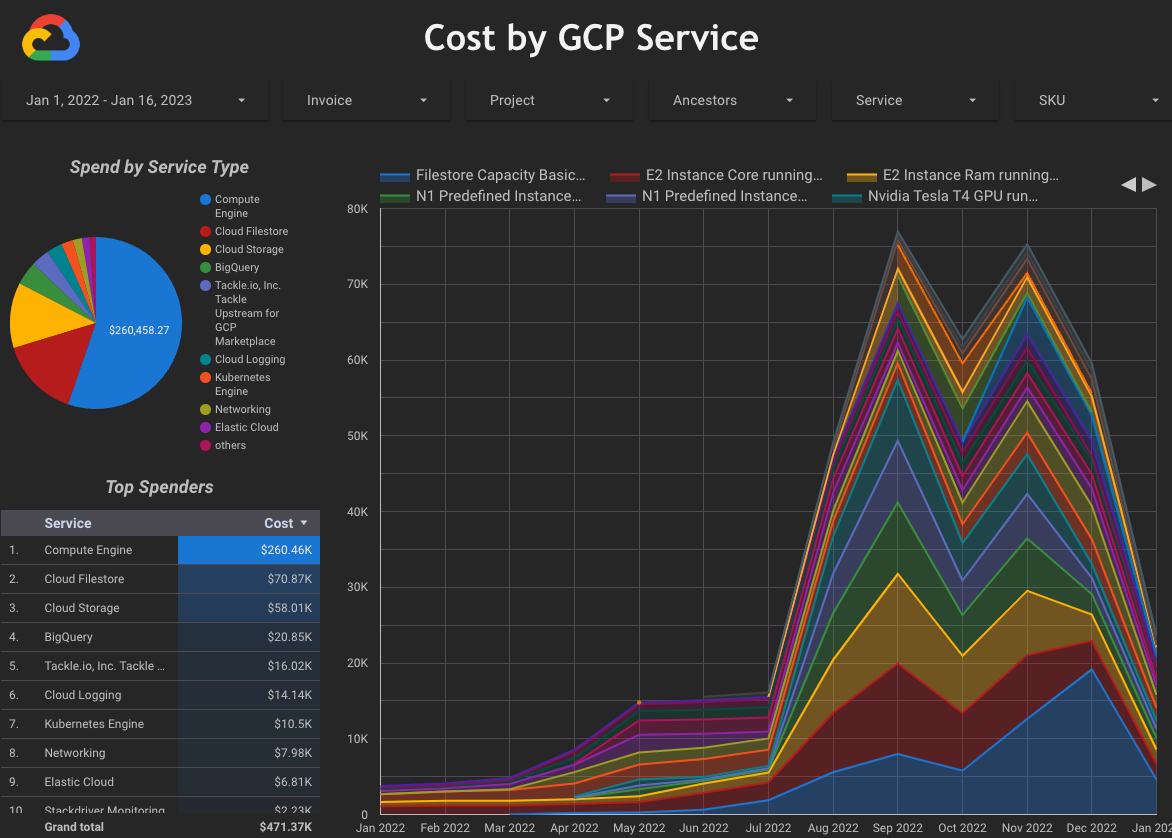Viewport: 1172px width, 838px height.
Task: Expand the Project filter
Action: [549, 100]
